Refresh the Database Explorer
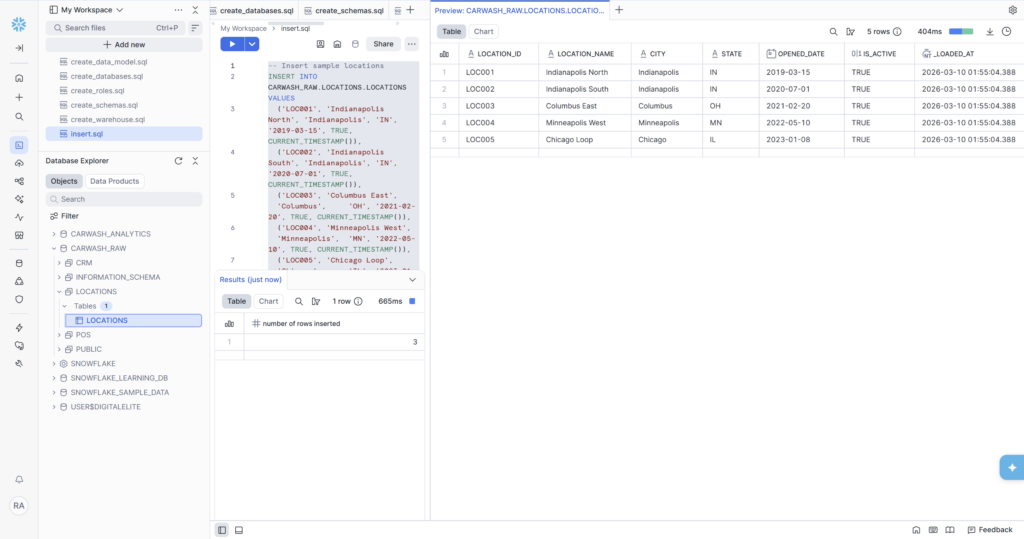Screen dimensions: 1024x539 pos(178,161)
